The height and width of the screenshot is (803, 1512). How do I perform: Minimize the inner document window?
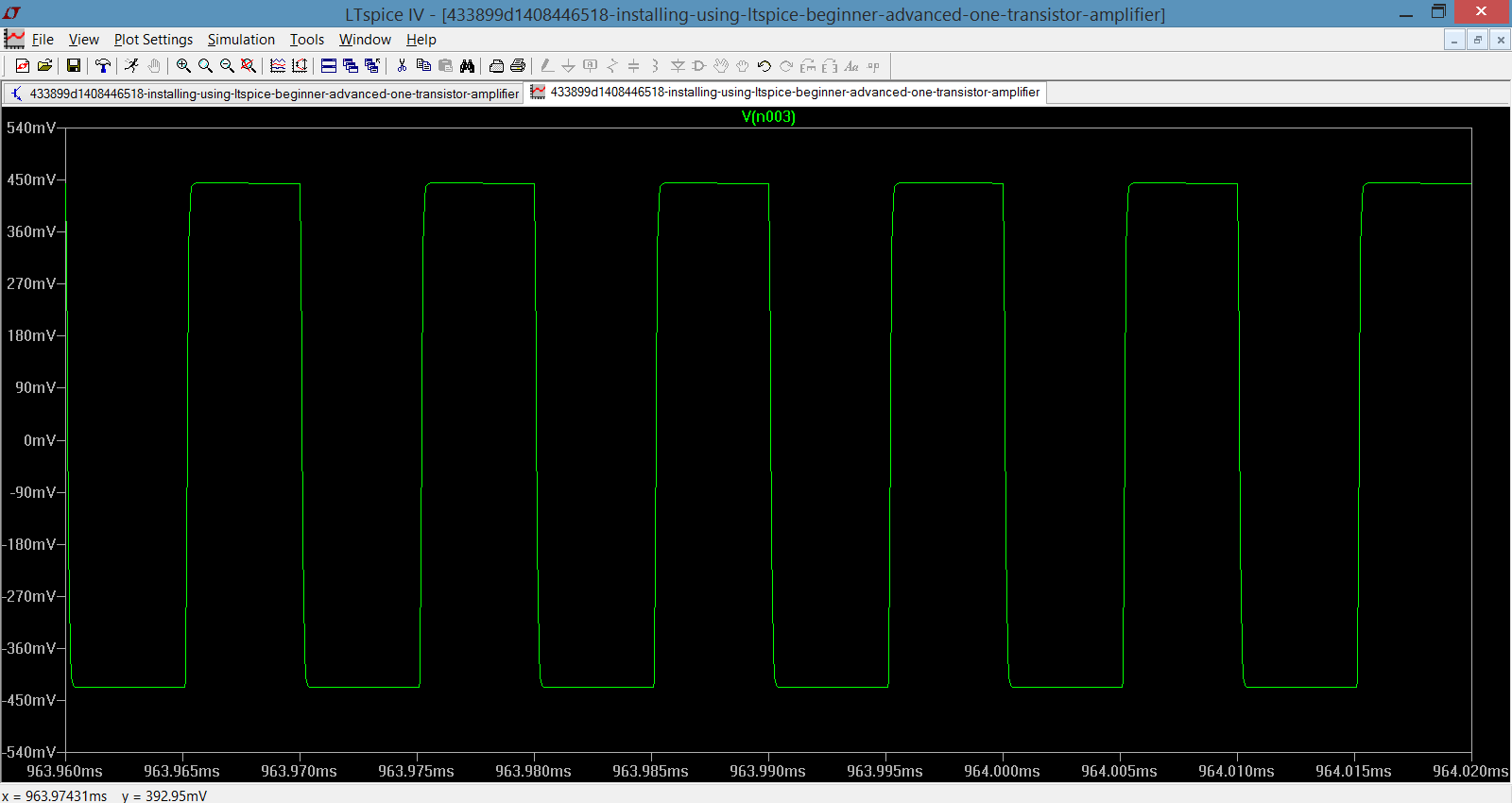click(1454, 40)
